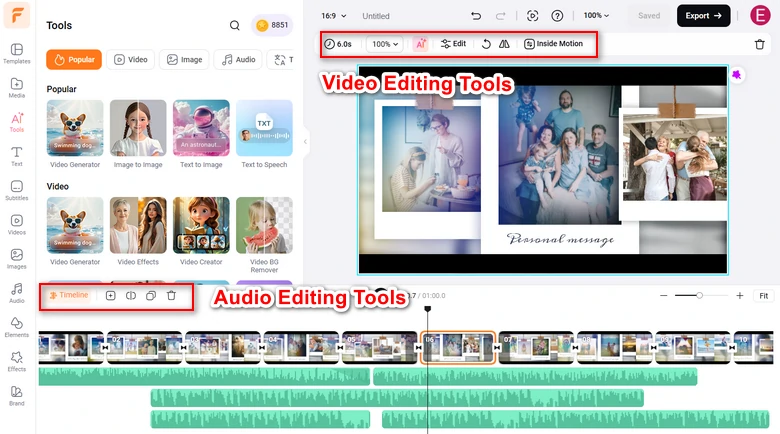Click the Untitled project name field

coord(376,16)
